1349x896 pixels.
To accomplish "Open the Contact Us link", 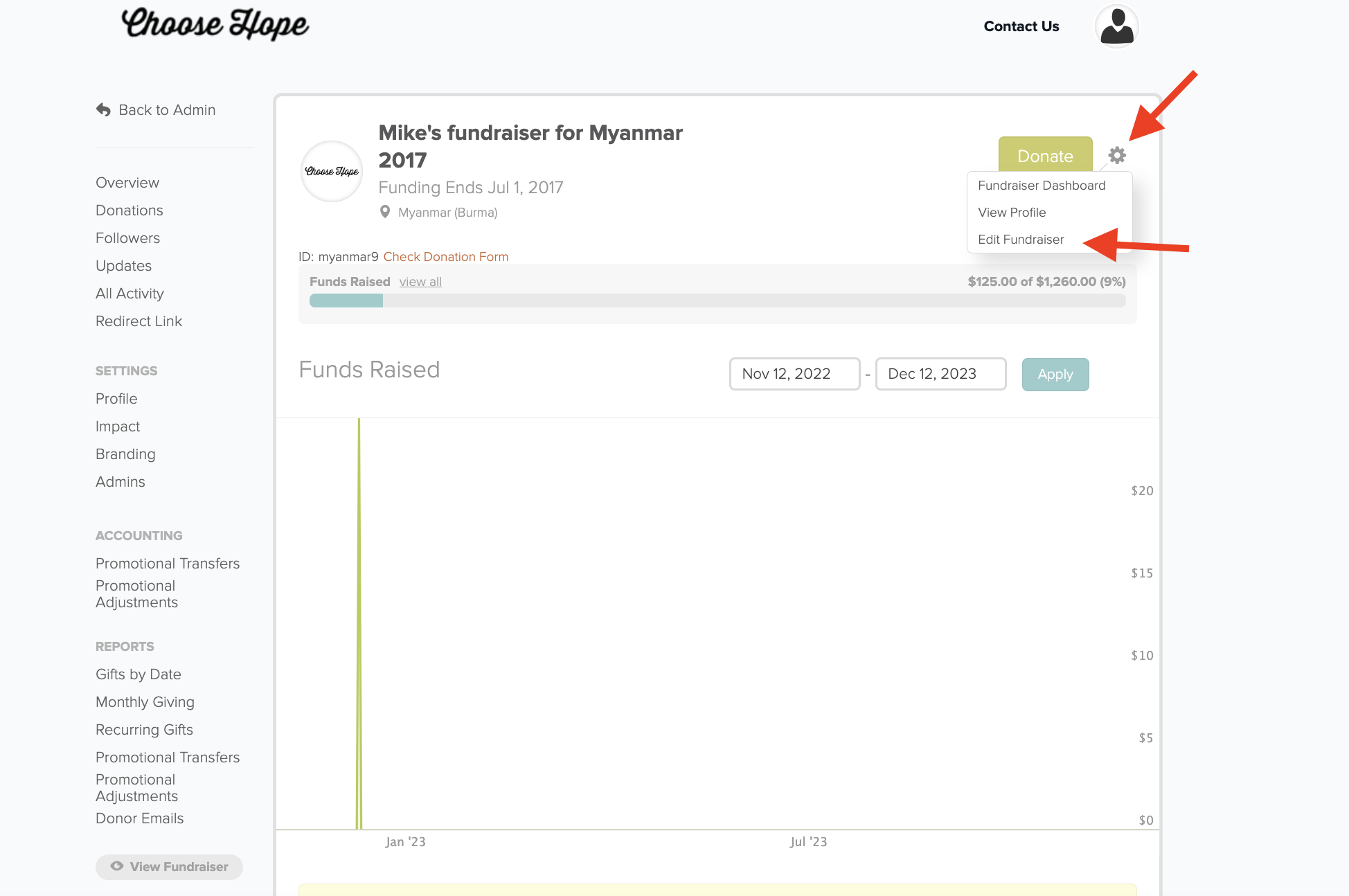I will click(x=1021, y=26).
